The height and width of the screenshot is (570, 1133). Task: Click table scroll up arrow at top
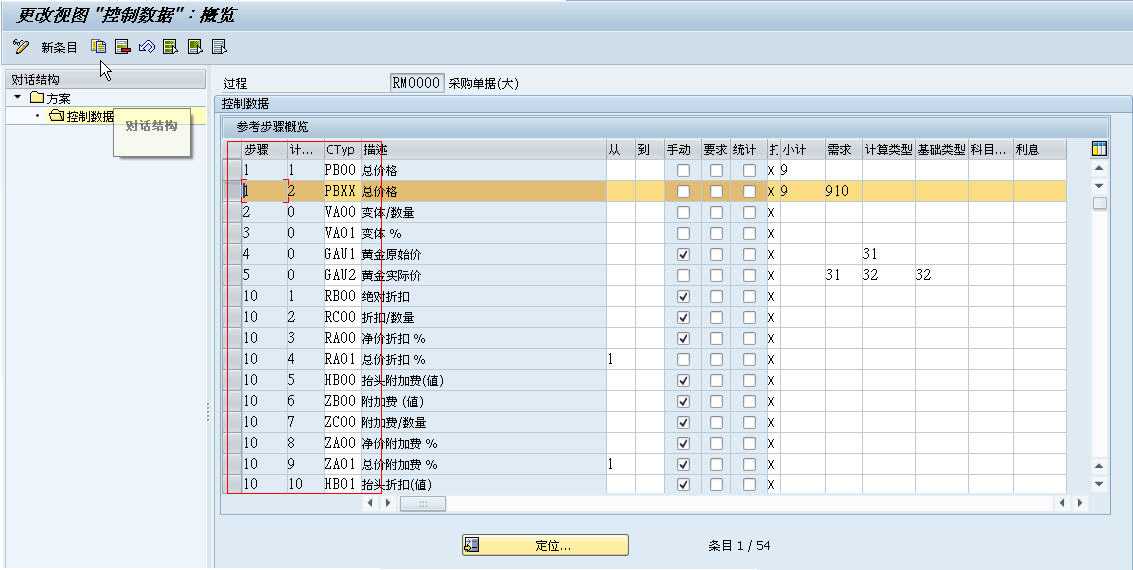(1099, 169)
